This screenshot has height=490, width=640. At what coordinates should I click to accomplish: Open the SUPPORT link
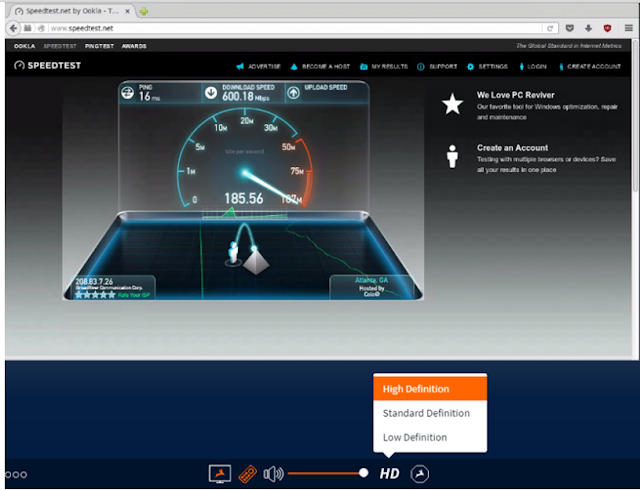(x=443, y=67)
